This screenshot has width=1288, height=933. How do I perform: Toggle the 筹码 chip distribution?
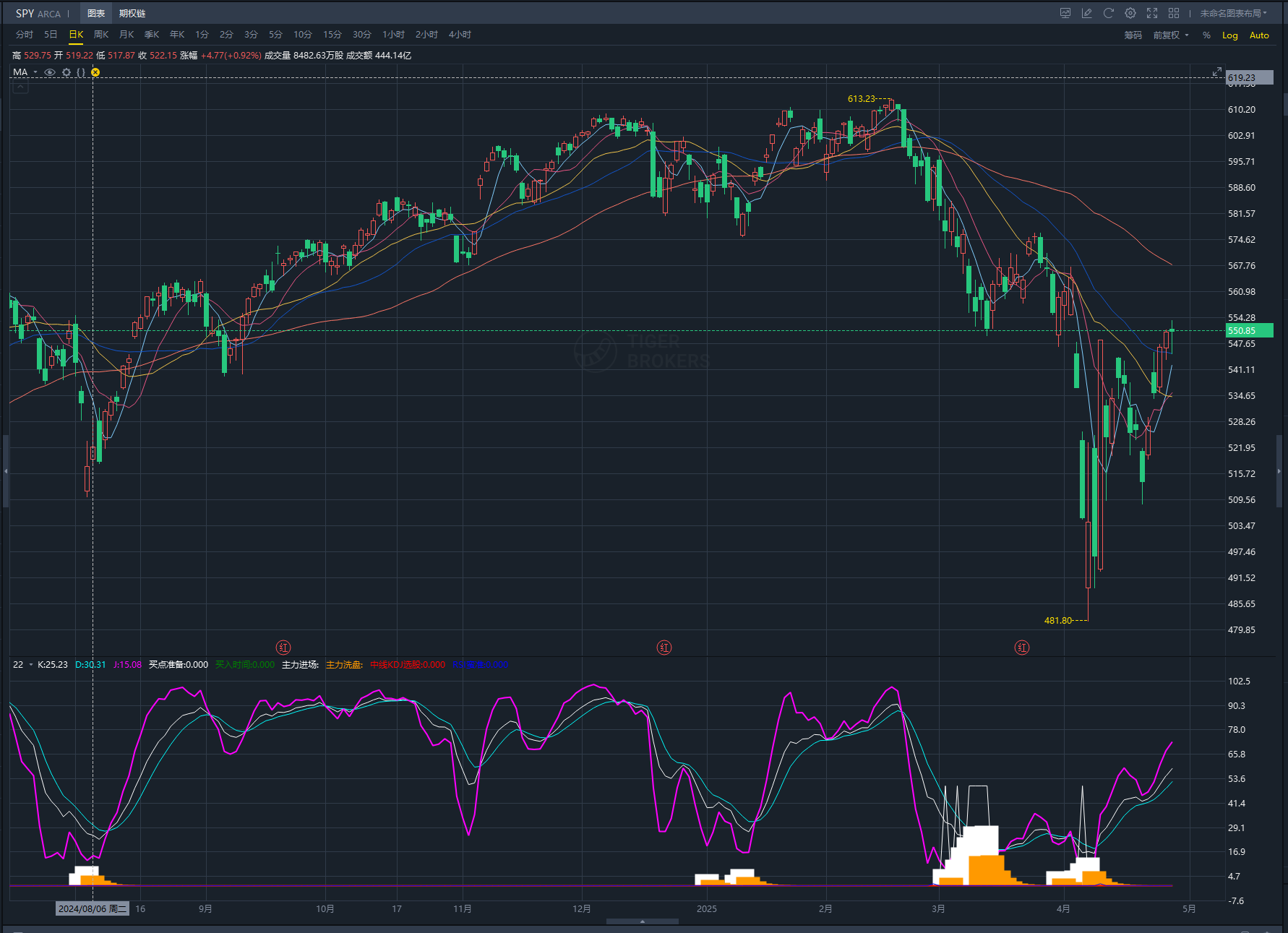[x=1133, y=35]
